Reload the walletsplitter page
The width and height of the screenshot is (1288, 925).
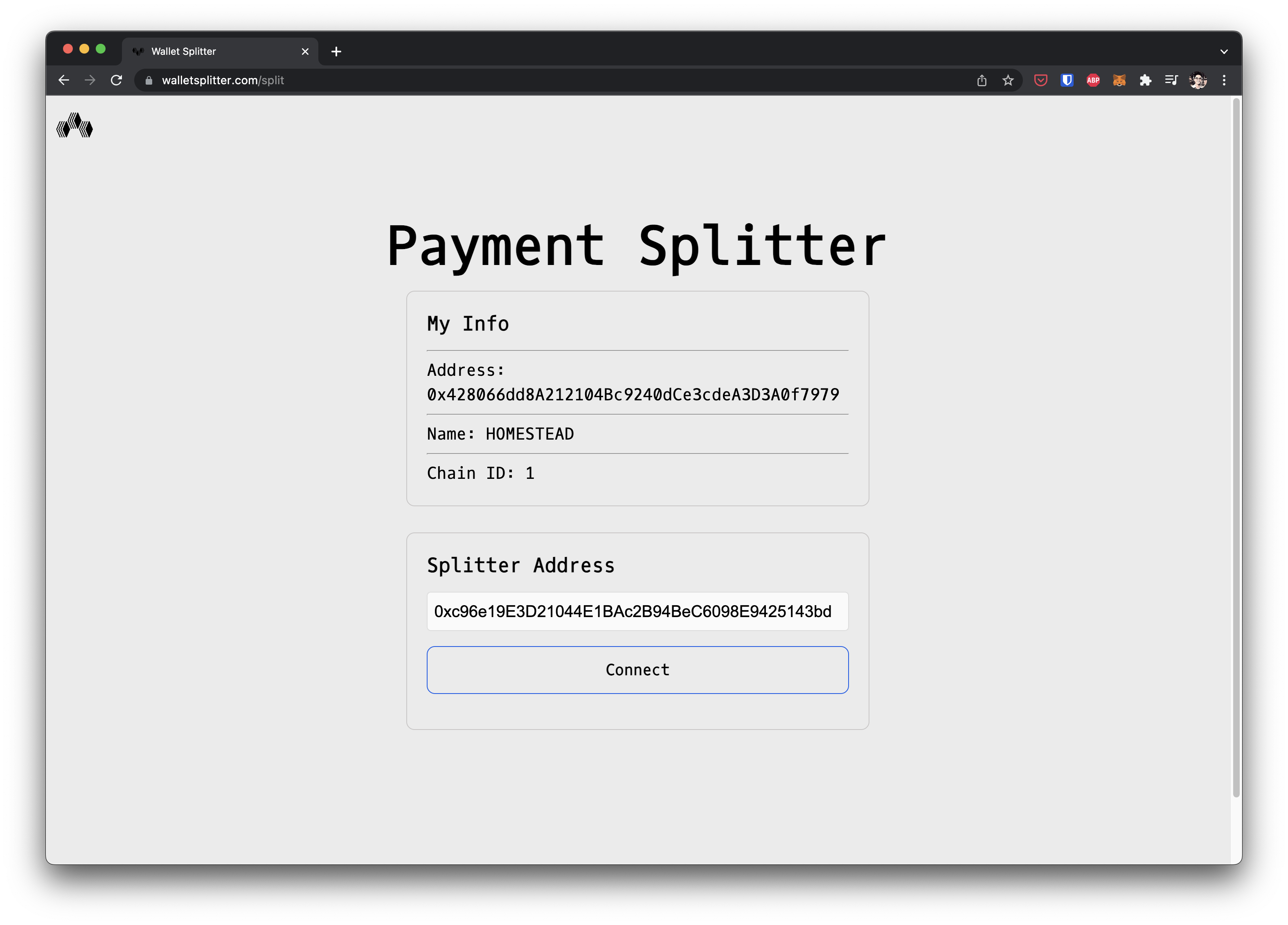pos(117,80)
